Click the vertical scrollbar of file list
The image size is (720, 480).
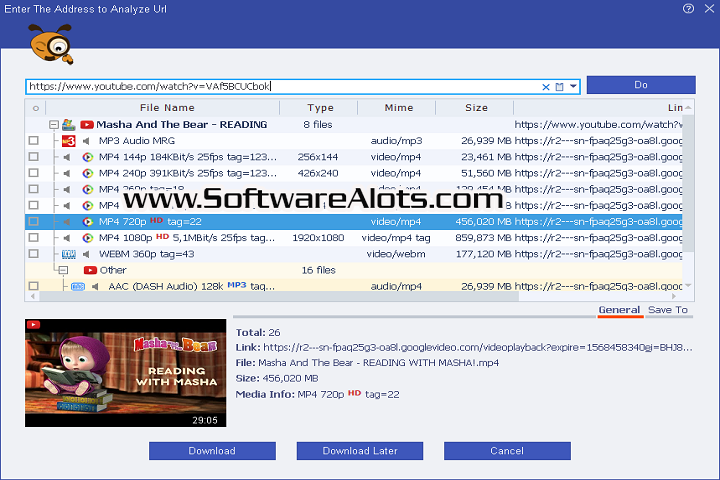688,184
